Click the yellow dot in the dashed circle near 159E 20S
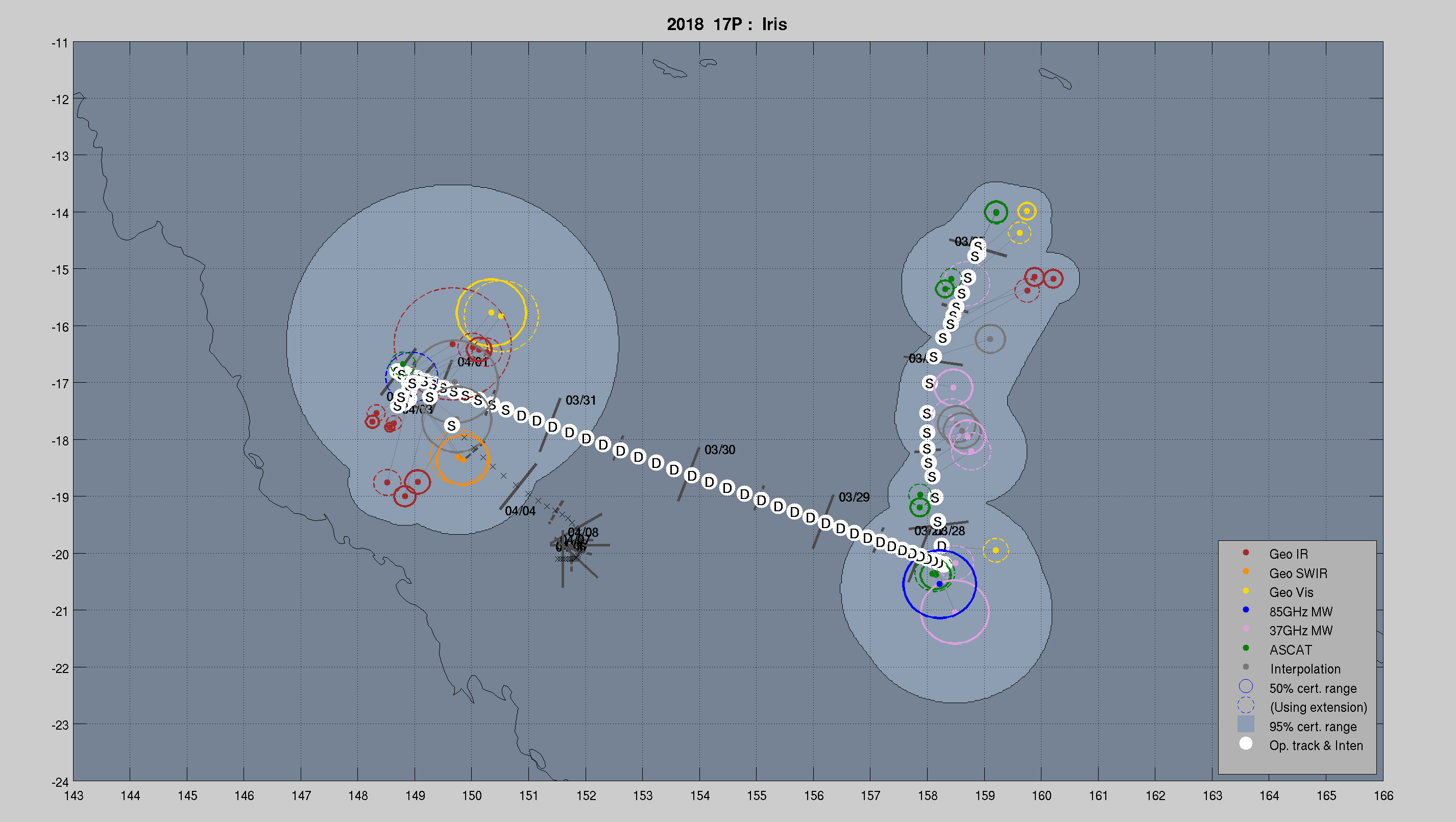 click(x=996, y=550)
